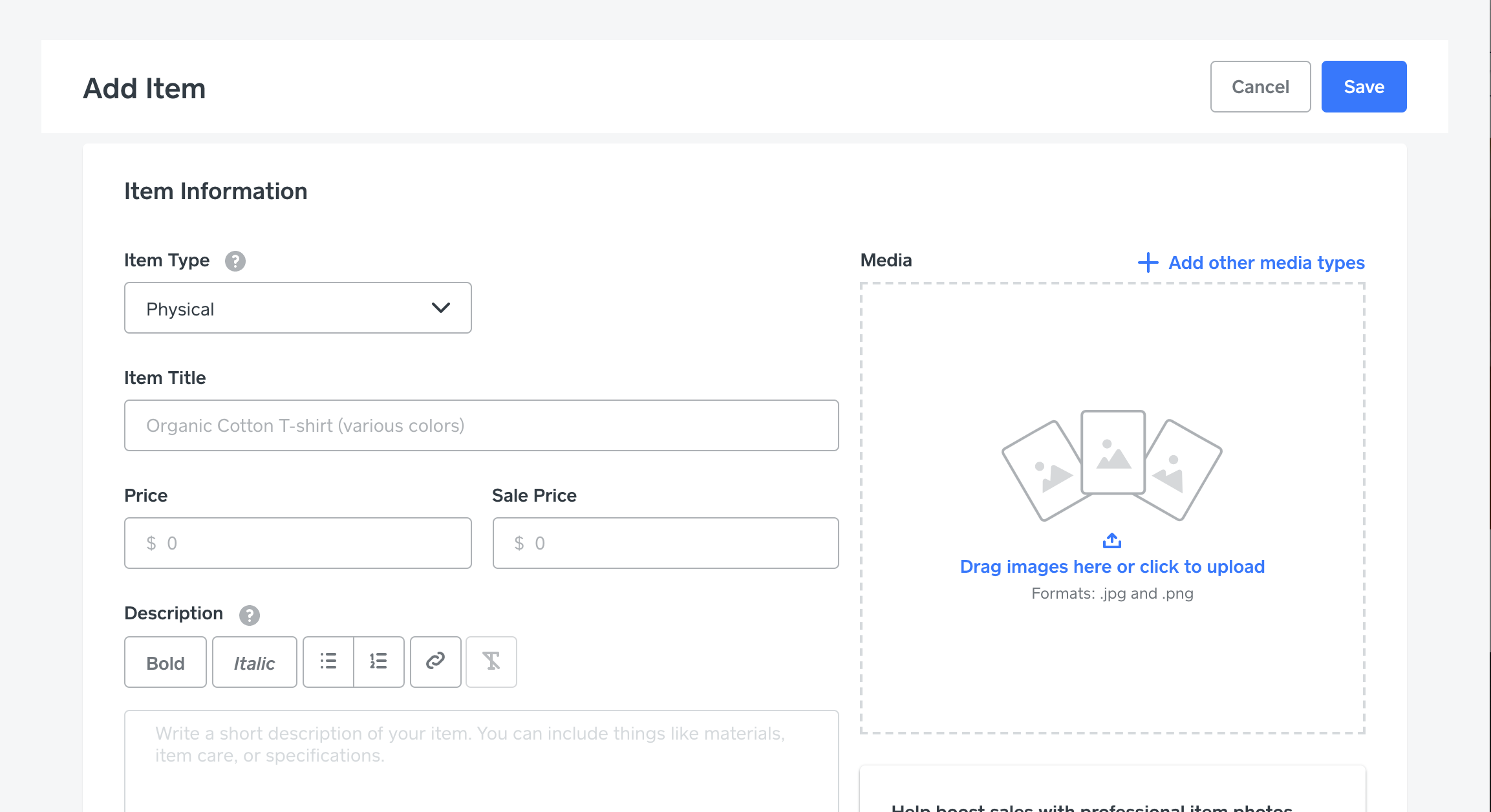Click the Price input field
The width and height of the screenshot is (1491, 812).
tap(297, 543)
